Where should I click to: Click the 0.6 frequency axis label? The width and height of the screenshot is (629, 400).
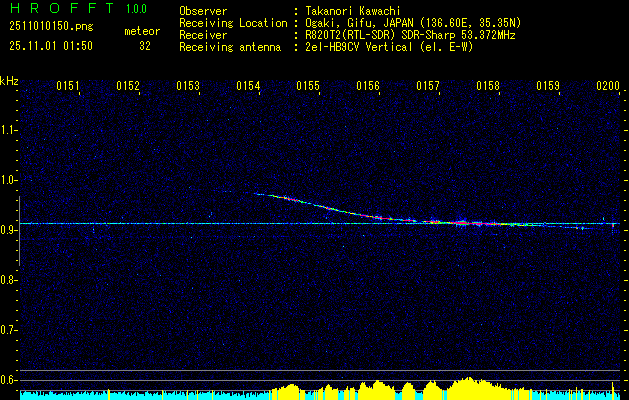9,379
